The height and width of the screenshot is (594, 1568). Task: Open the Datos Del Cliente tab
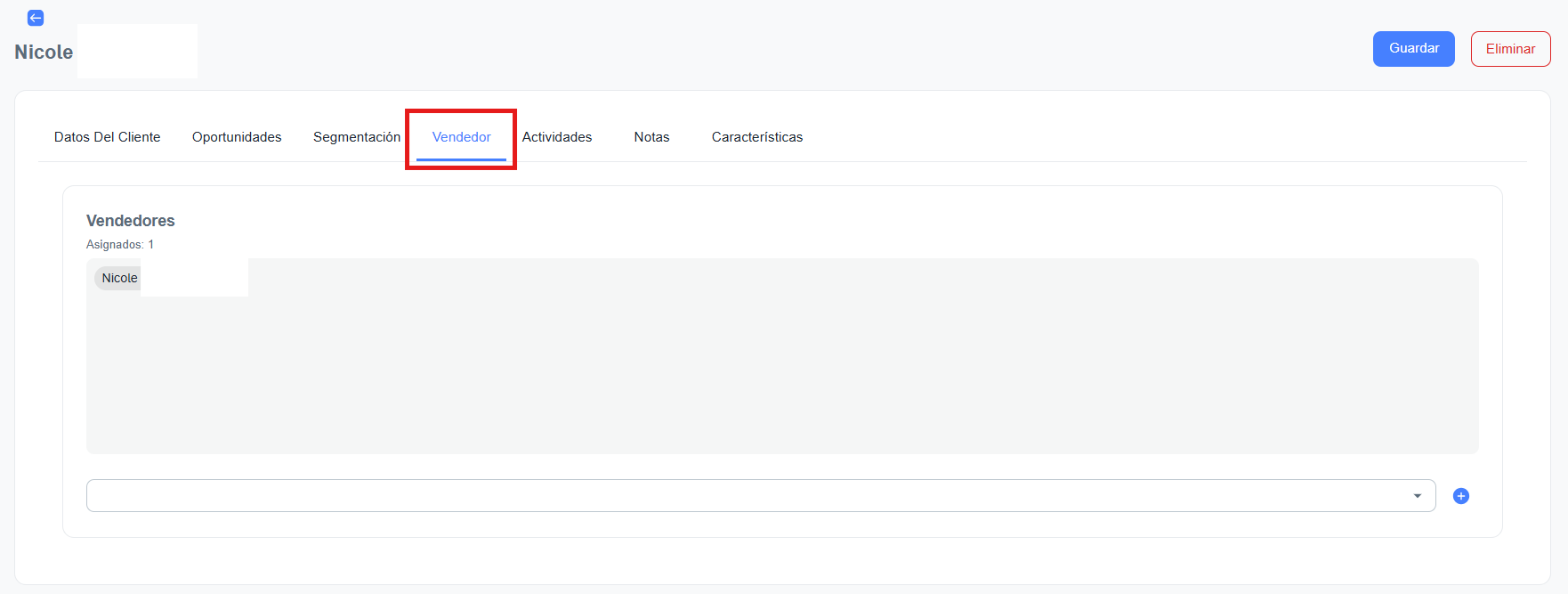pyautogui.click(x=107, y=137)
